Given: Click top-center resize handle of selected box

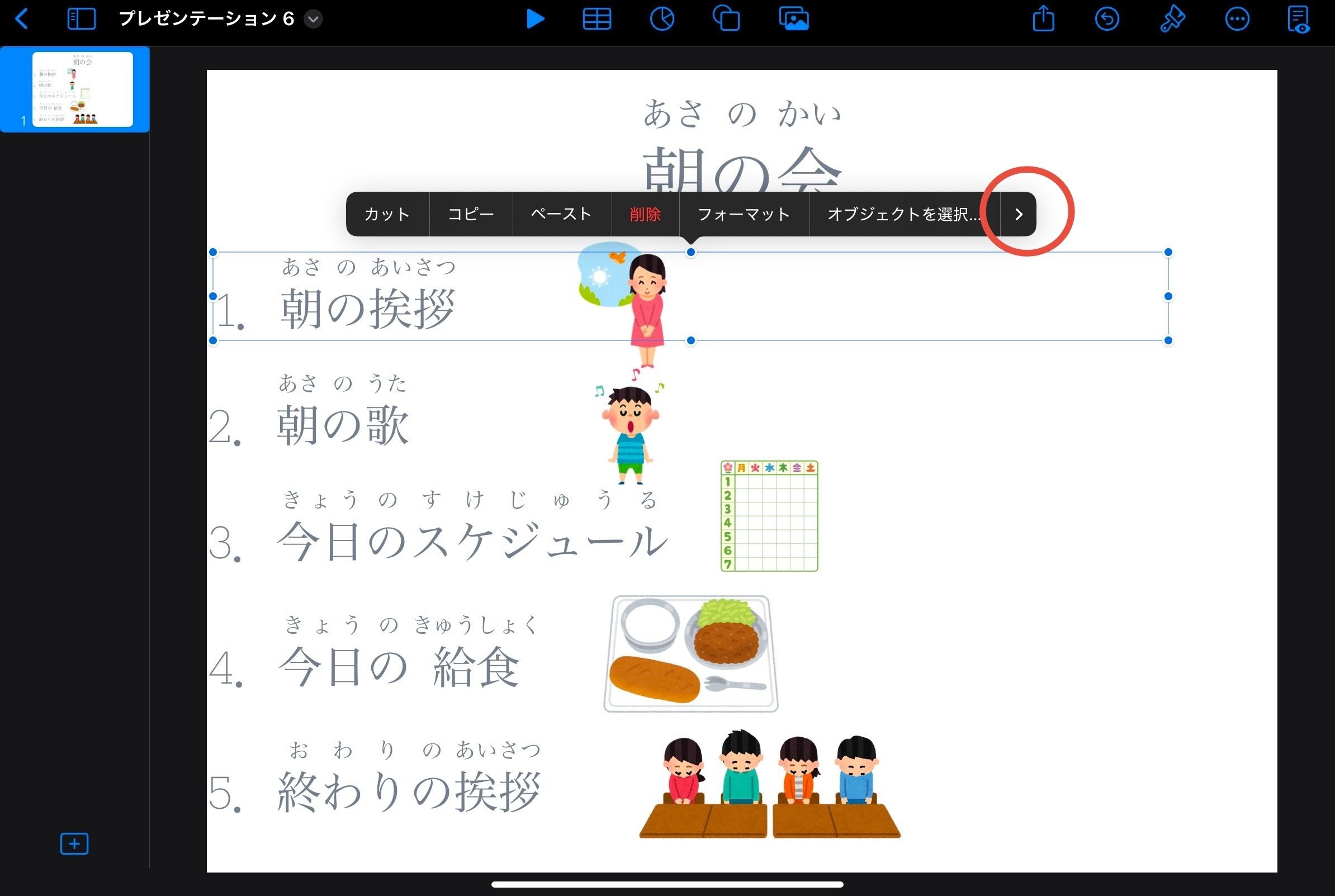Looking at the screenshot, I should tap(690, 252).
